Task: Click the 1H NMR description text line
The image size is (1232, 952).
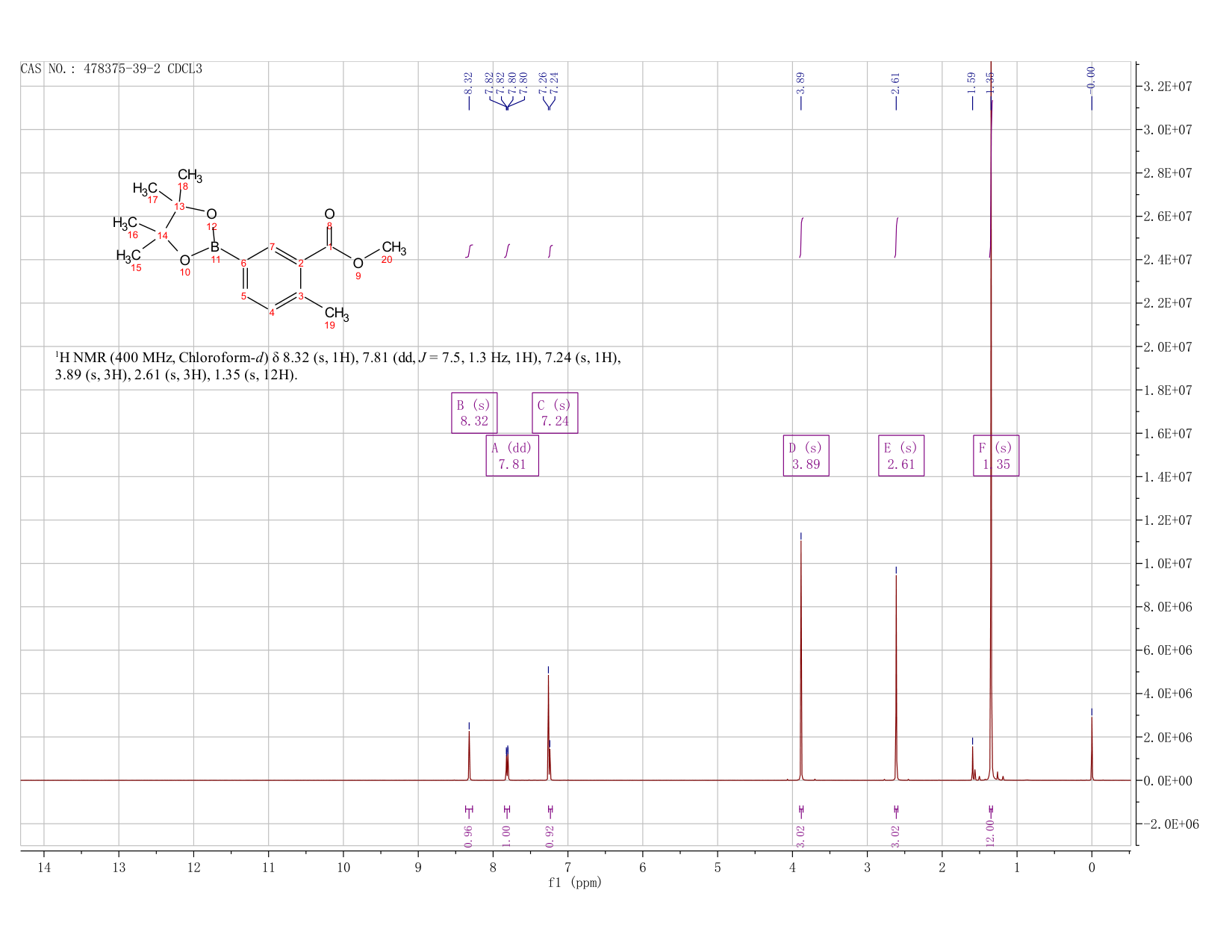Action: [x=338, y=366]
